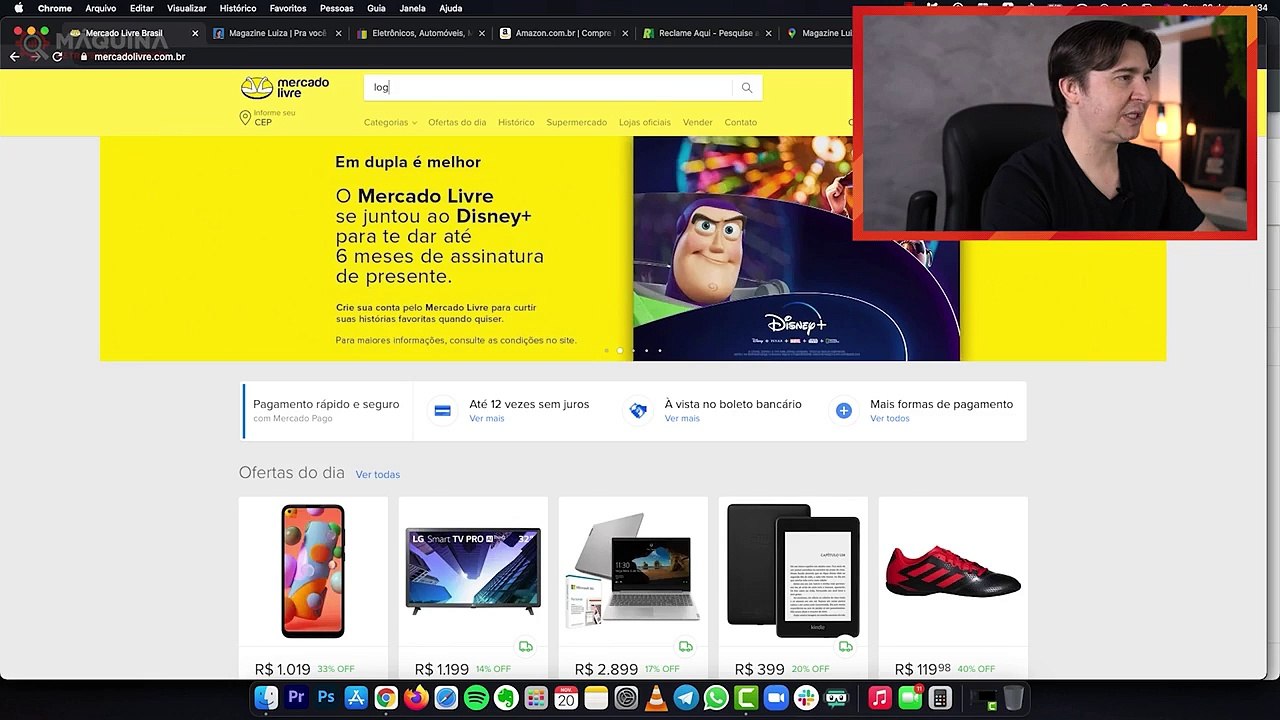Viewport: 1280px width, 720px height.
Task: Click the search magnifier icon
Action: pos(746,88)
